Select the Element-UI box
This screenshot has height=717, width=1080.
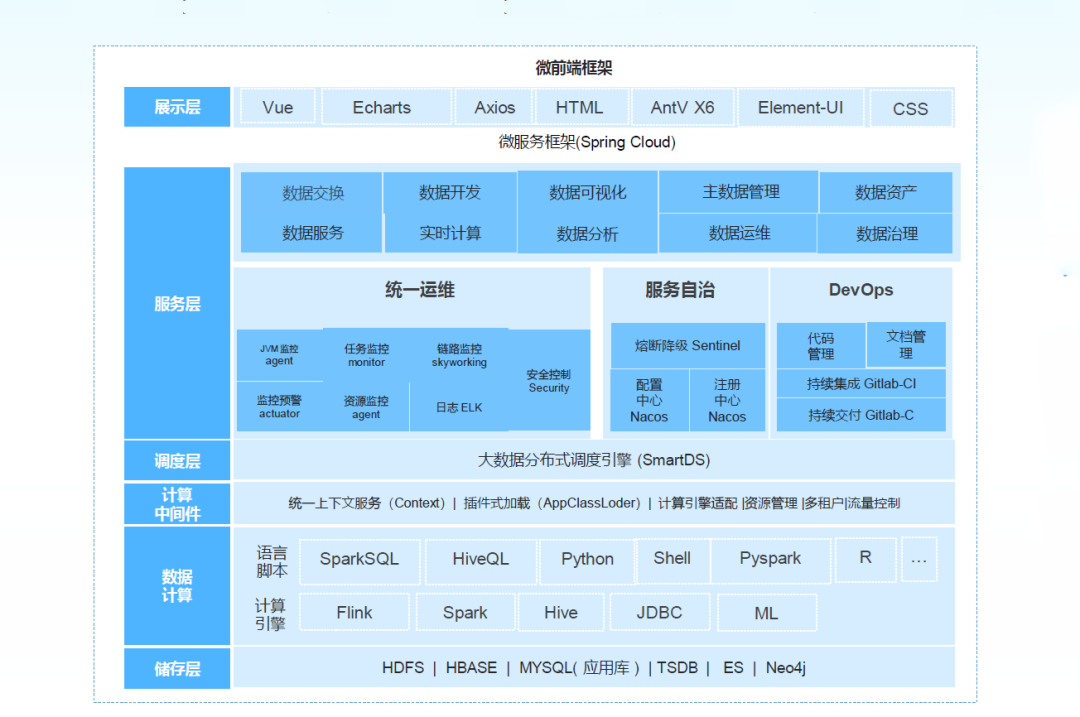[800, 107]
